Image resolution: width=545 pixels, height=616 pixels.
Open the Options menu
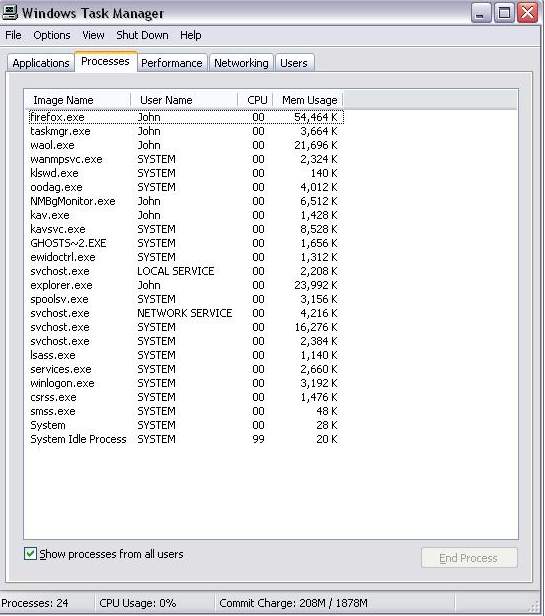(x=52, y=35)
